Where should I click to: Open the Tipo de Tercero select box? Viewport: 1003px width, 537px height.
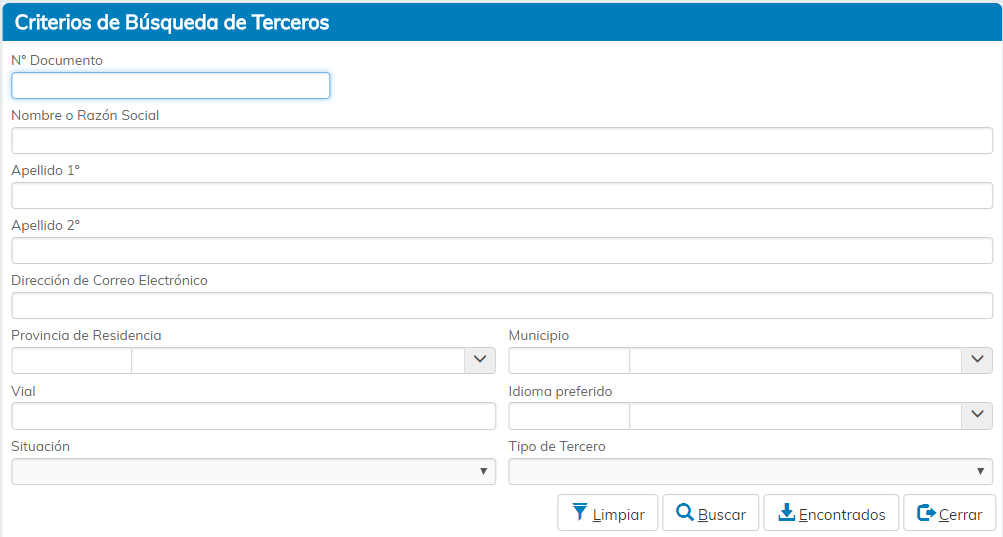[x=750, y=471]
